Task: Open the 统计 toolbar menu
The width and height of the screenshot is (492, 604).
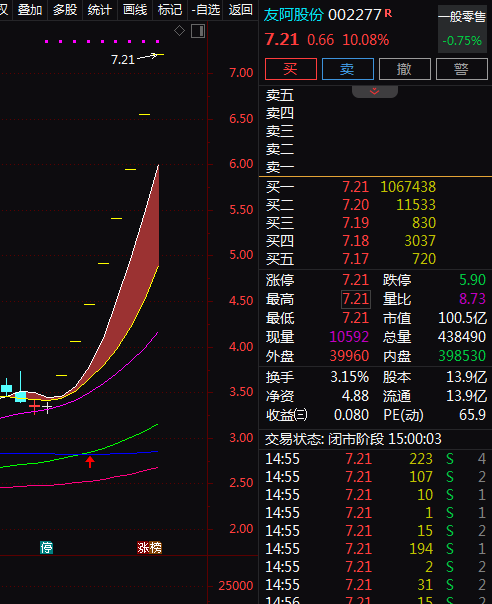Action: pyautogui.click(x=99, y=10)
